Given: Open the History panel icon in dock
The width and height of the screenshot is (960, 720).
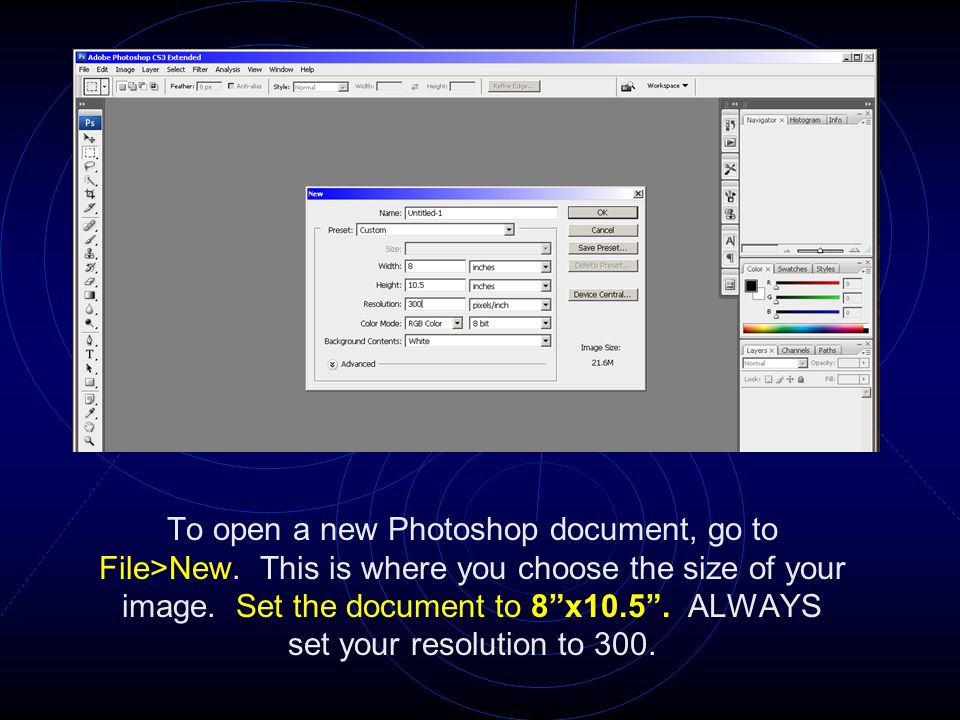Looking at the screenshot, I should (x=730, y=126).
